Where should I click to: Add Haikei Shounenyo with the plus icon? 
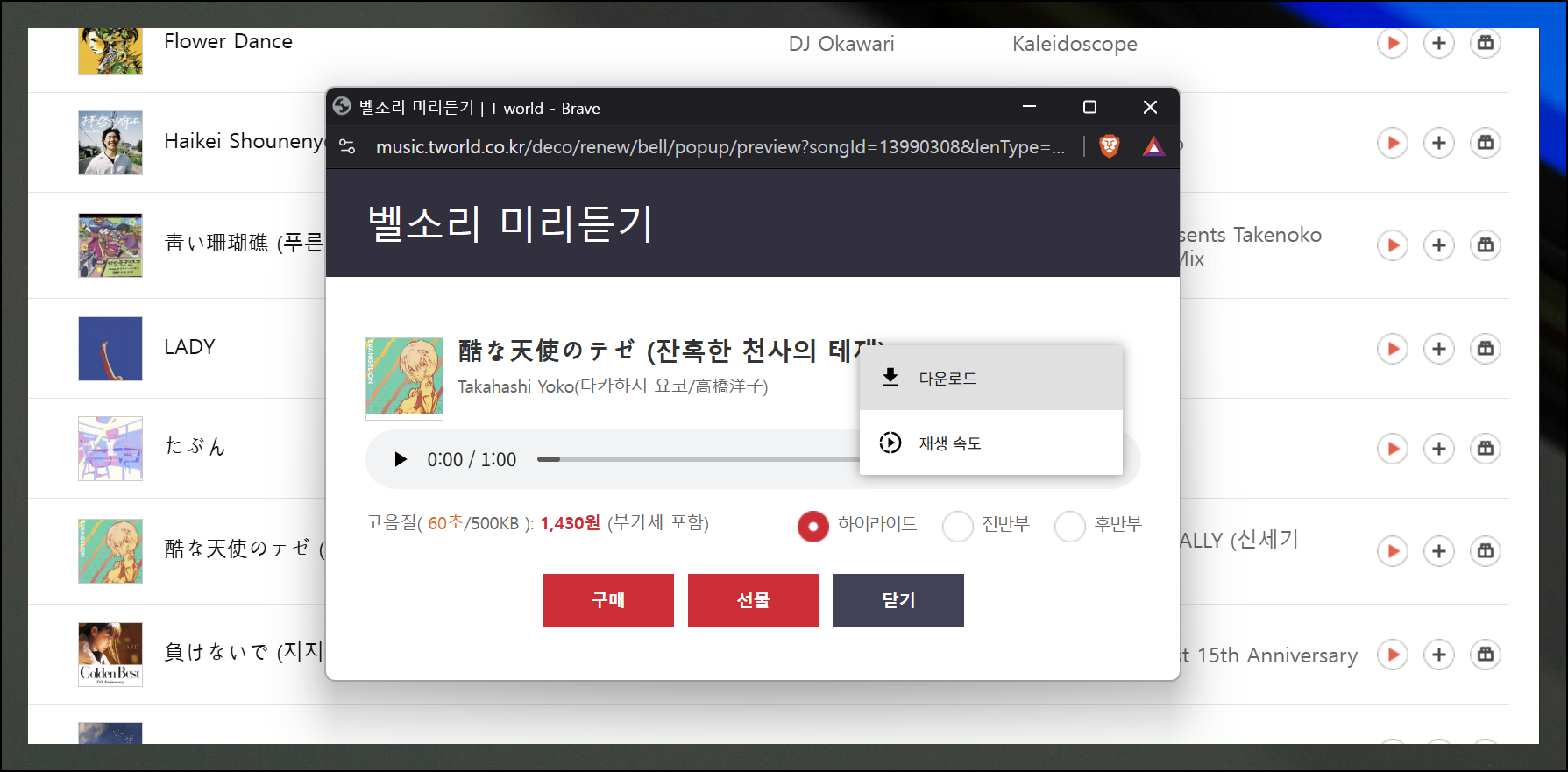pos(1438,143)
